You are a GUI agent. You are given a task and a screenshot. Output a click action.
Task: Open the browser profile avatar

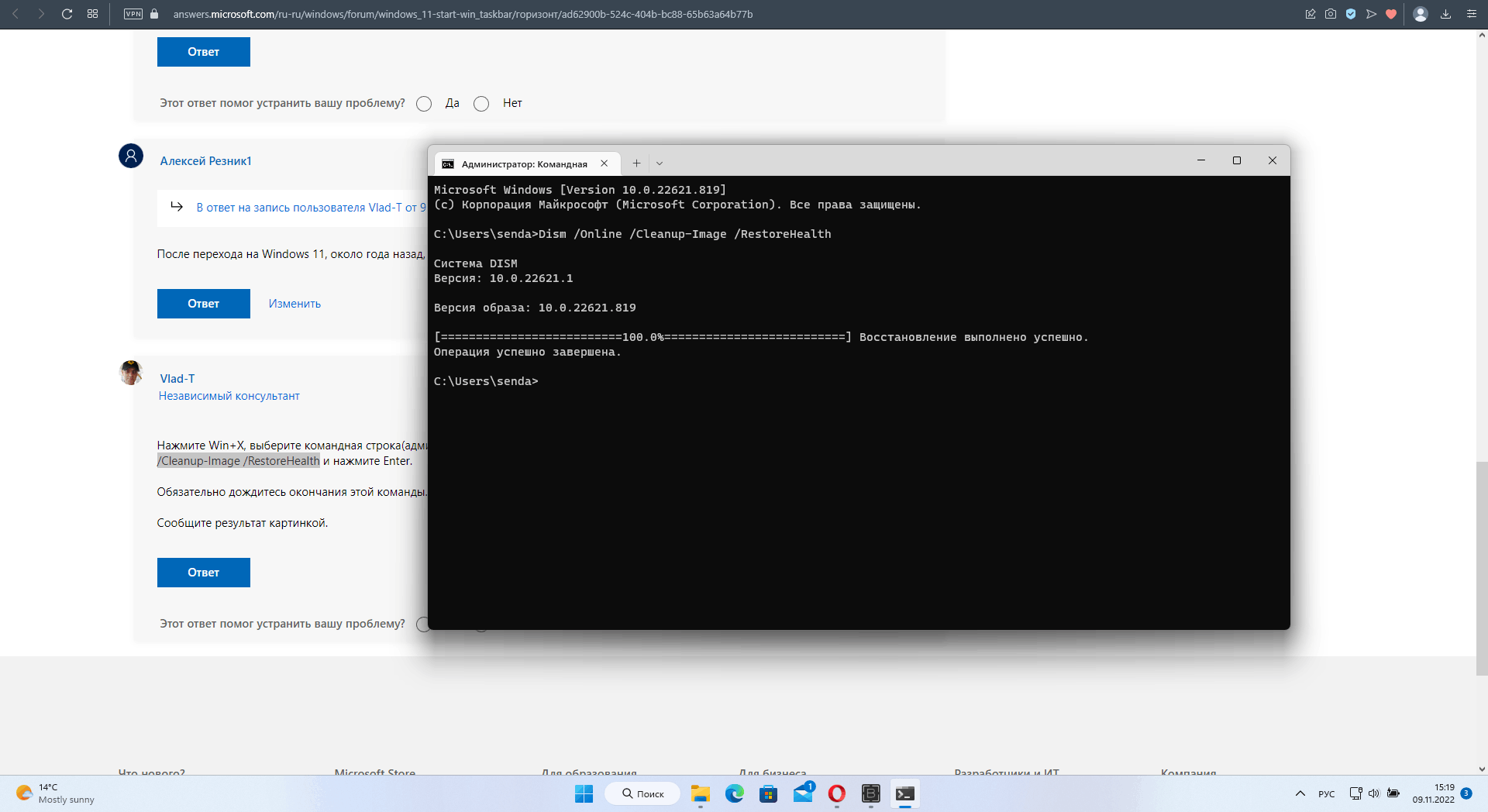1421,14
